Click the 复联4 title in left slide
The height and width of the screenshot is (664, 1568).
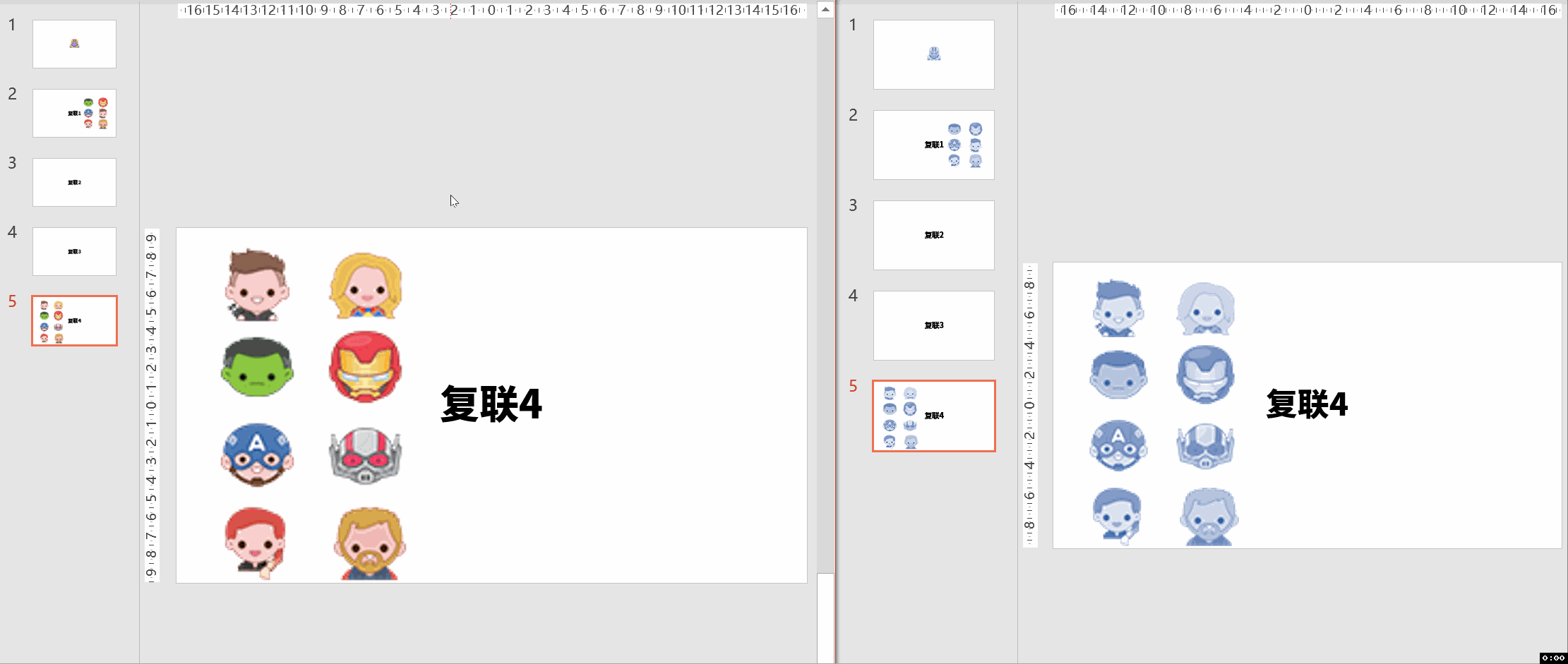click(491, 404)
